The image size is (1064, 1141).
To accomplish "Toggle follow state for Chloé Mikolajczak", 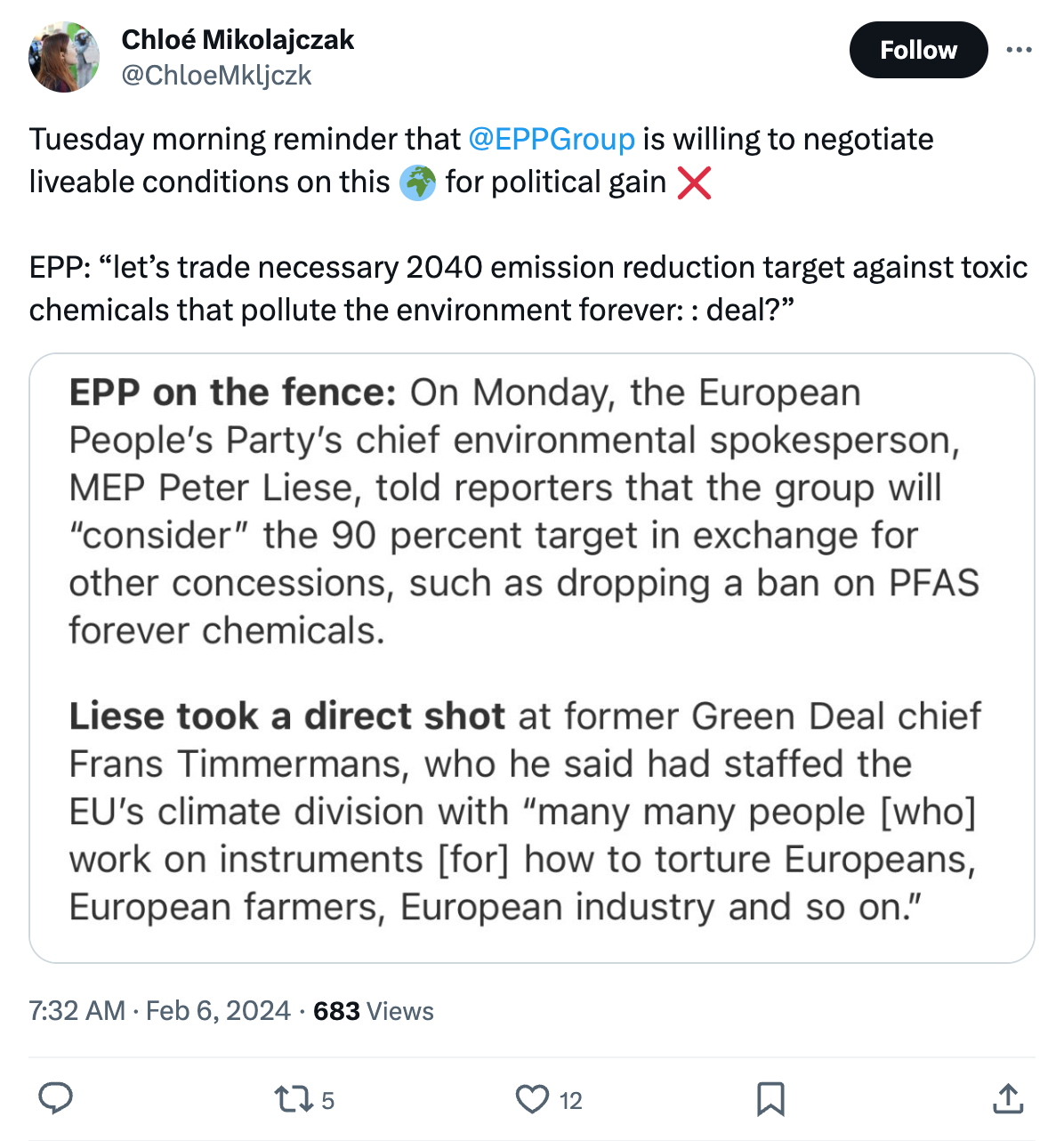I will pyautogui.click(x=918, y=51).
